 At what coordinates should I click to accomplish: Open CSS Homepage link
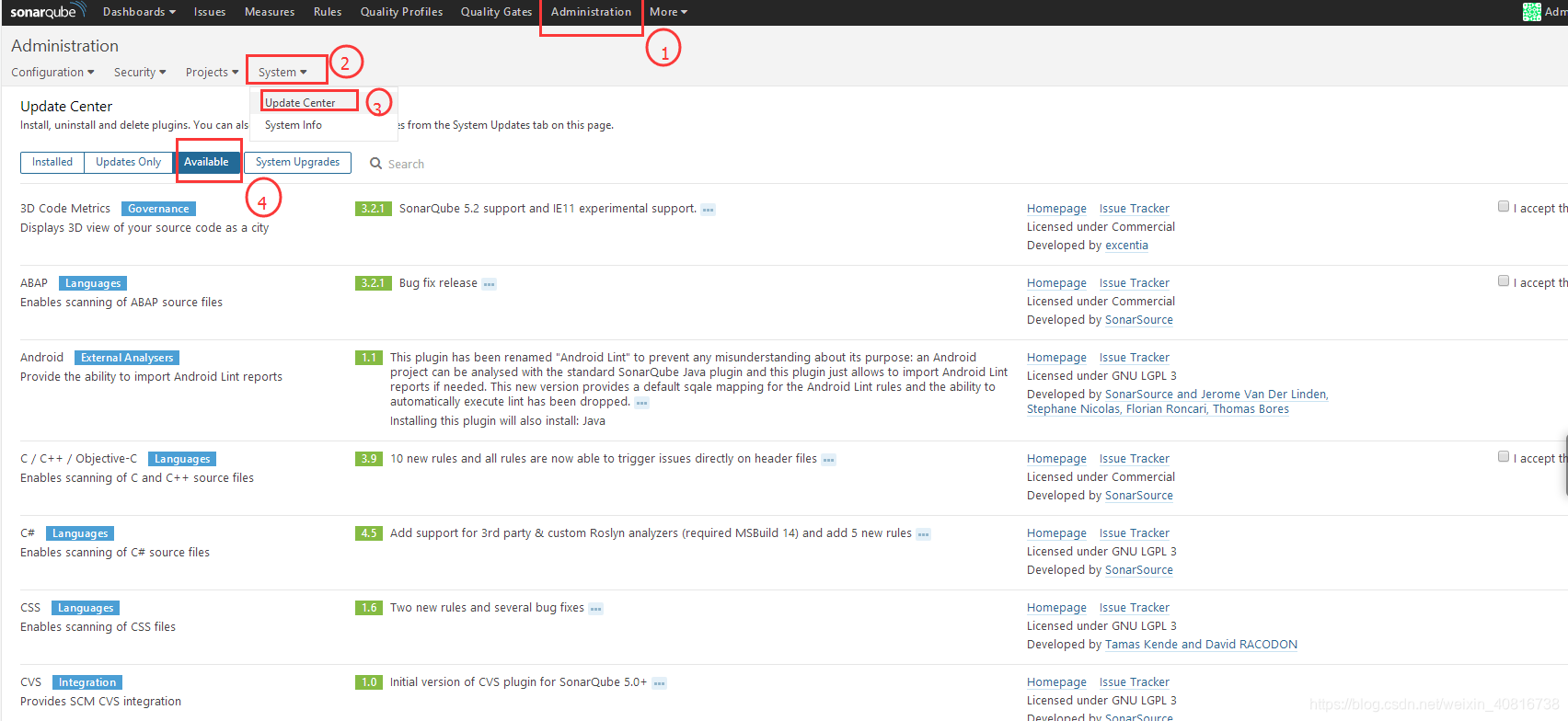[1056, 608]
